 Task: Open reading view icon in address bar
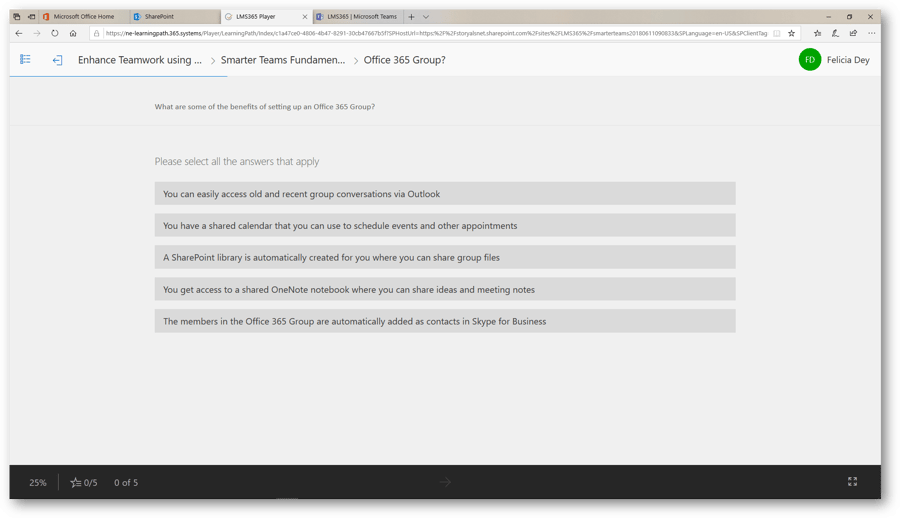tap(777, 33)
